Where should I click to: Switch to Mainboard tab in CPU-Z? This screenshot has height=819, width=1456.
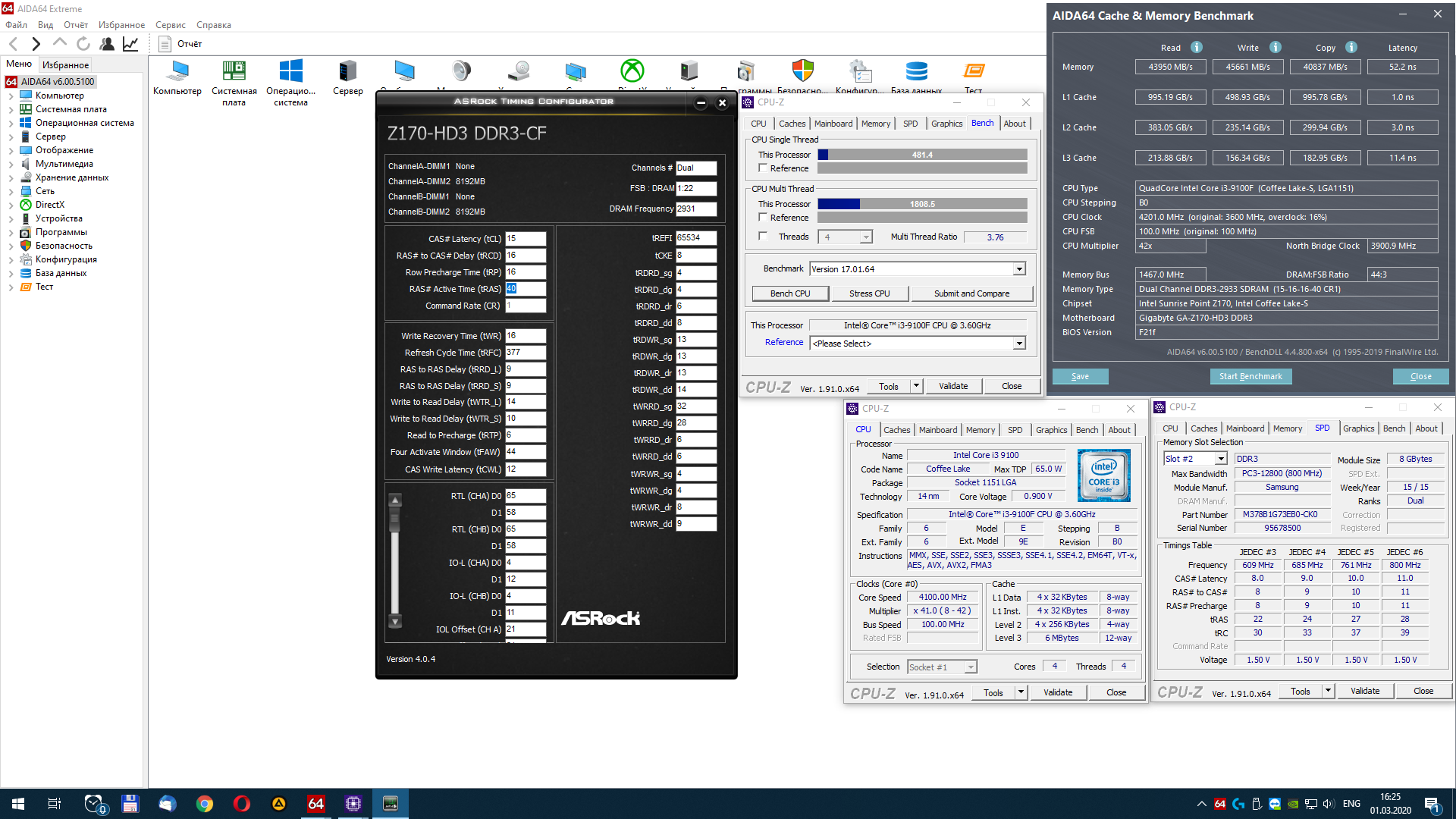pos(833,124)
